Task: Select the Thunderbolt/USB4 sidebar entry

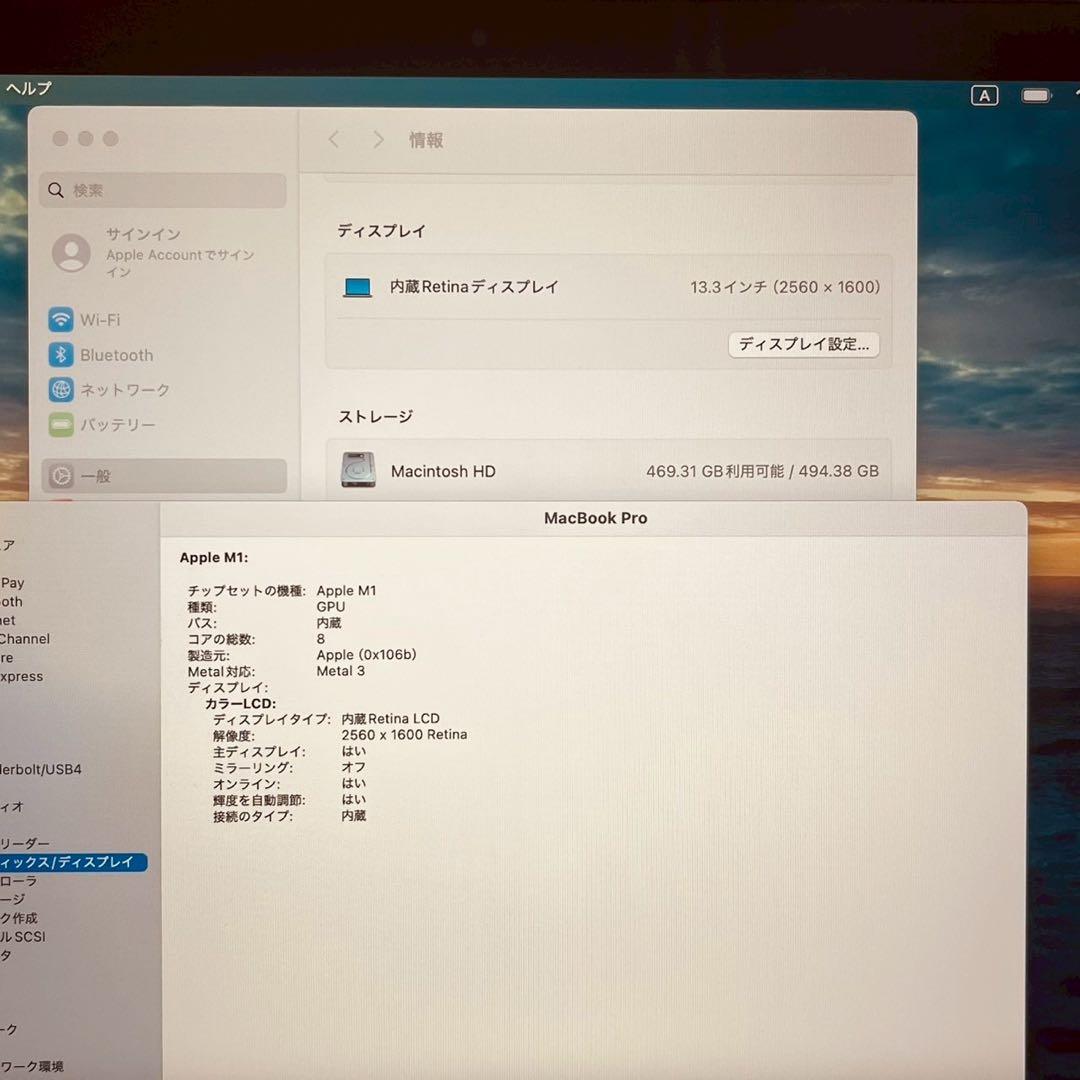Action: (x=40, y=770)
